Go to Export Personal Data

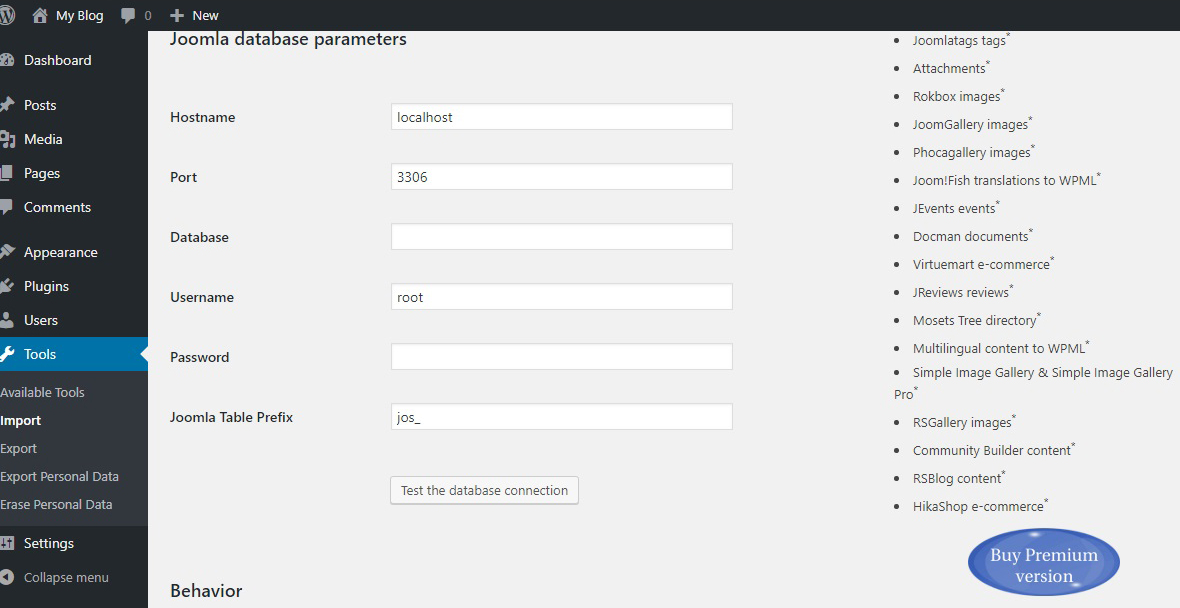pos(59,476)
